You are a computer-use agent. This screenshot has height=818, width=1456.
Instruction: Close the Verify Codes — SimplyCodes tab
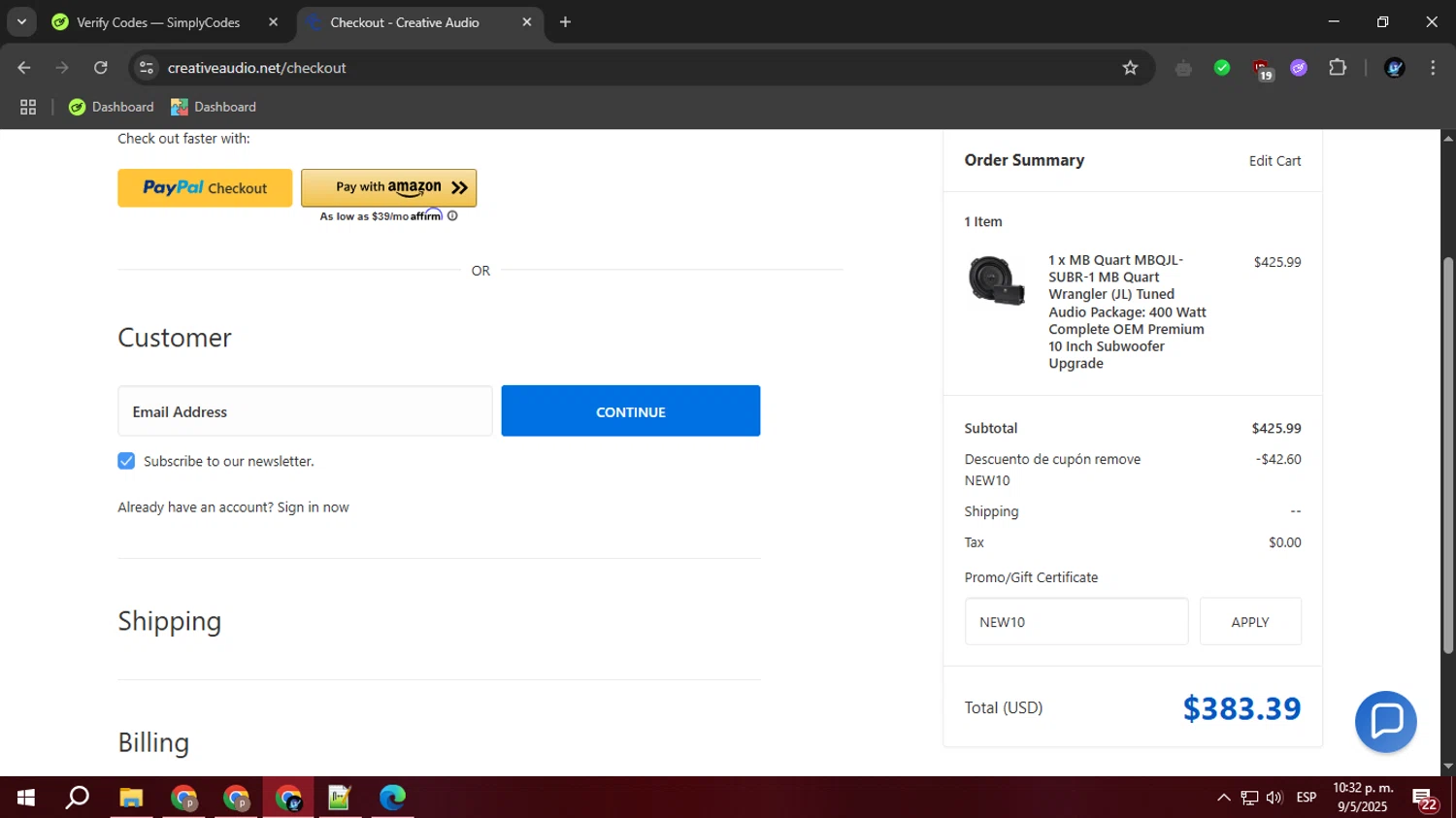(273, 22)
